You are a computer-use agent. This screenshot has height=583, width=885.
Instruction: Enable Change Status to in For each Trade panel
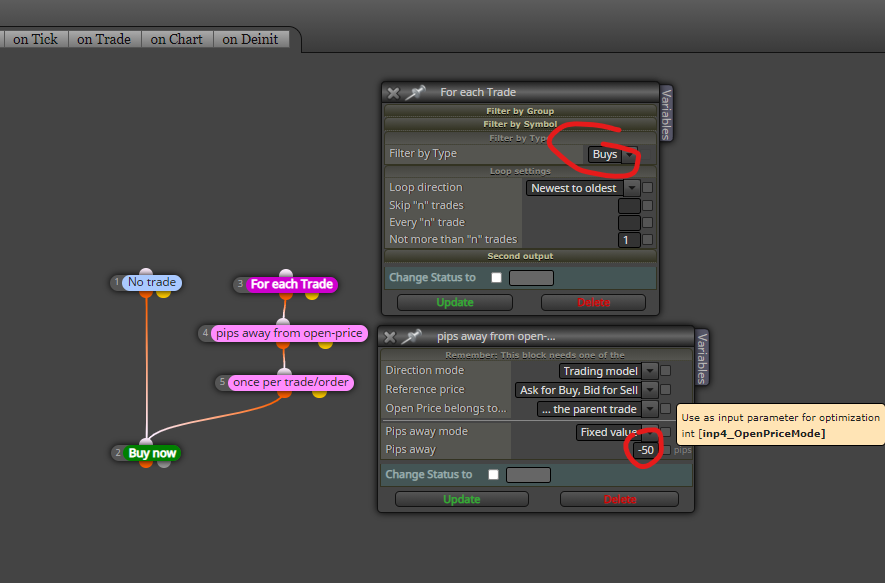[x=496, y=278]
